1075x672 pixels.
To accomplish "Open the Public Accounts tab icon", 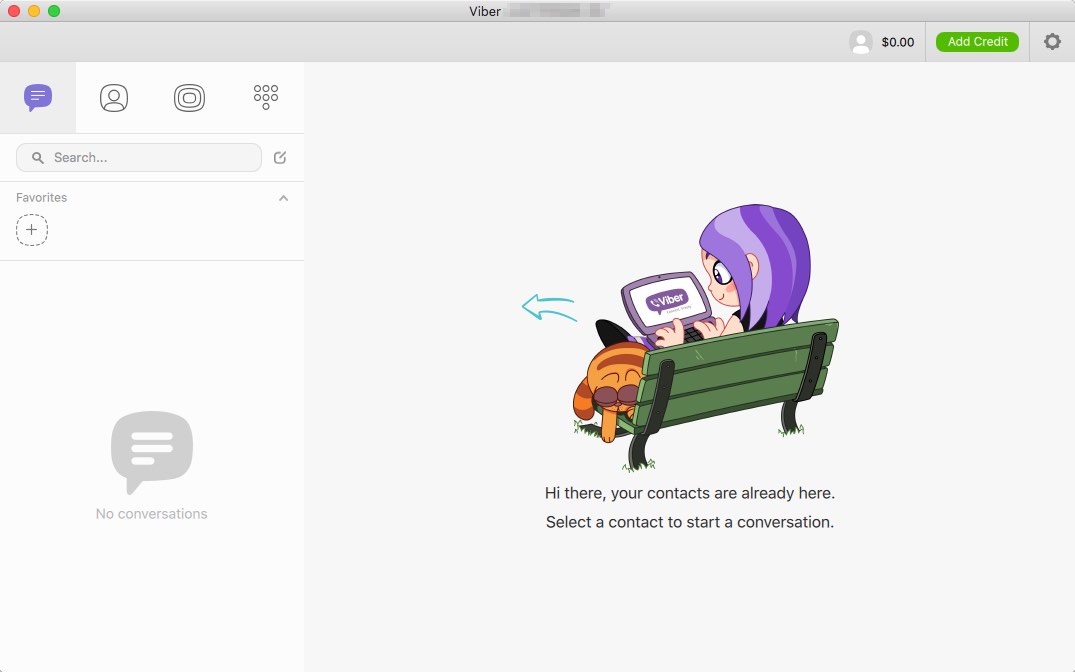I will coord(190,97).
